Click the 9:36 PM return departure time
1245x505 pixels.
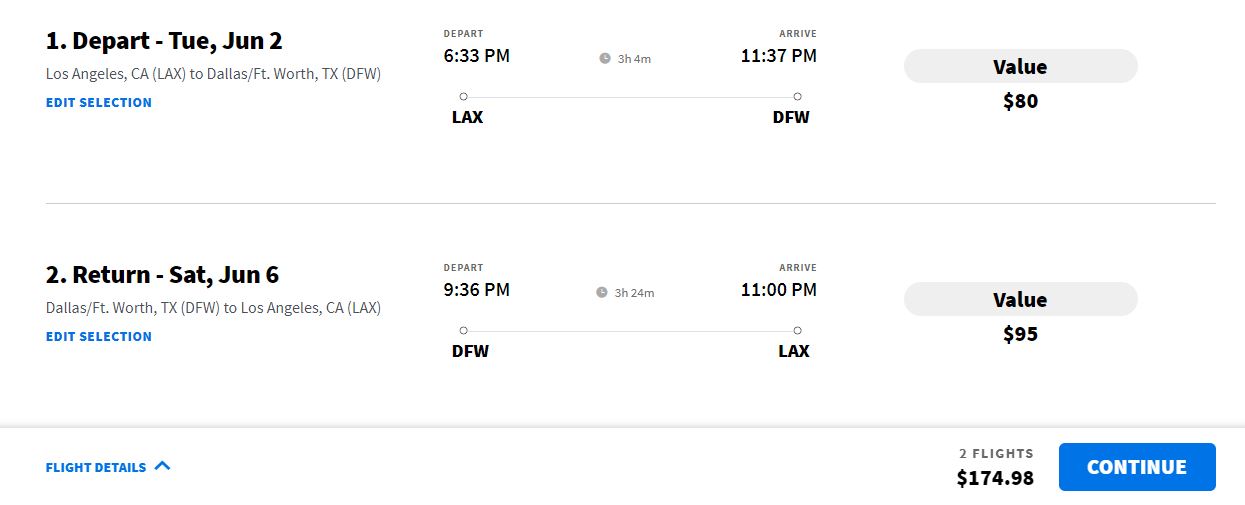tap(477, 290)
